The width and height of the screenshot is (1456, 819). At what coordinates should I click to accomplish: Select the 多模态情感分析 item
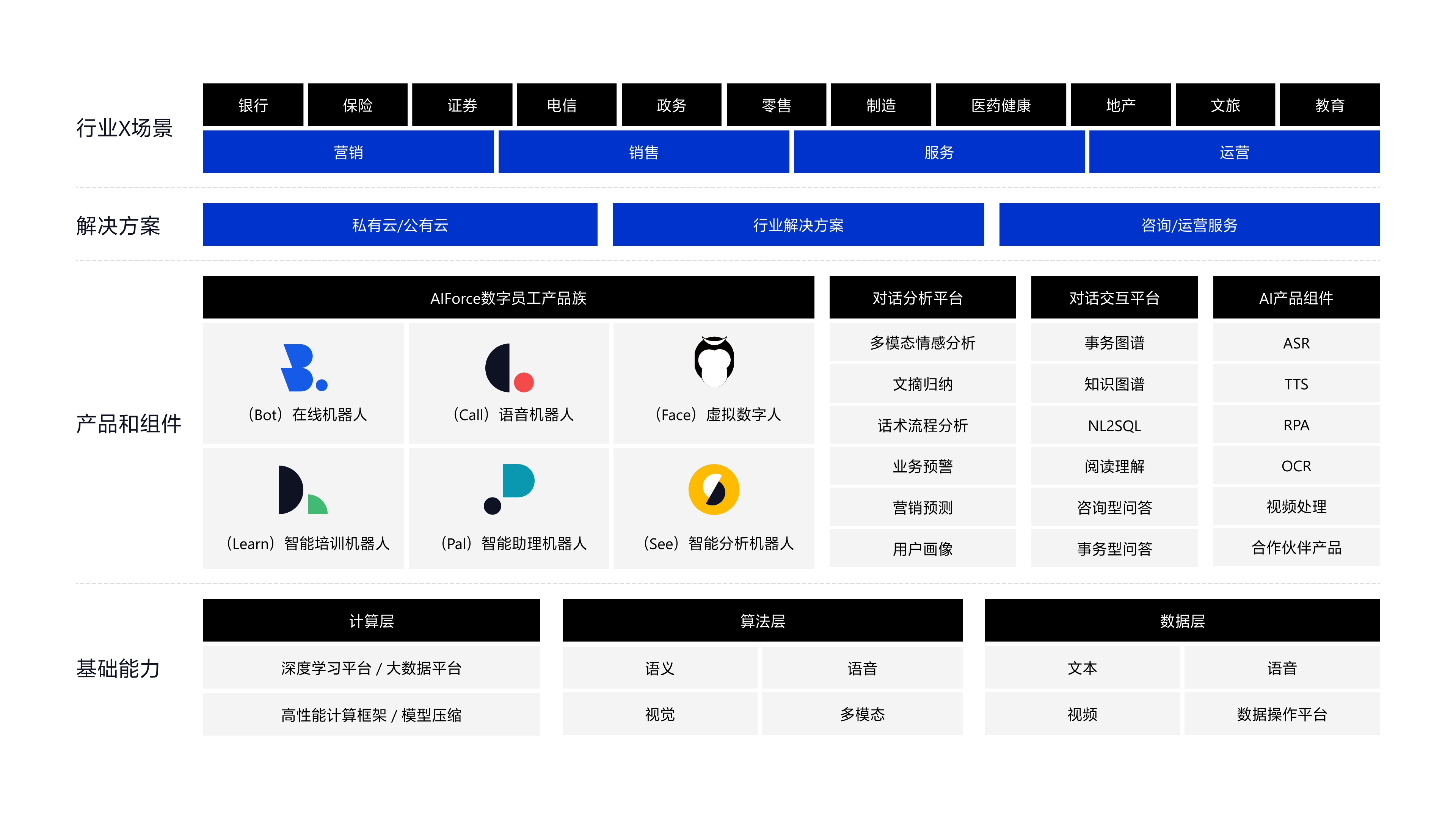click(923, 342)
